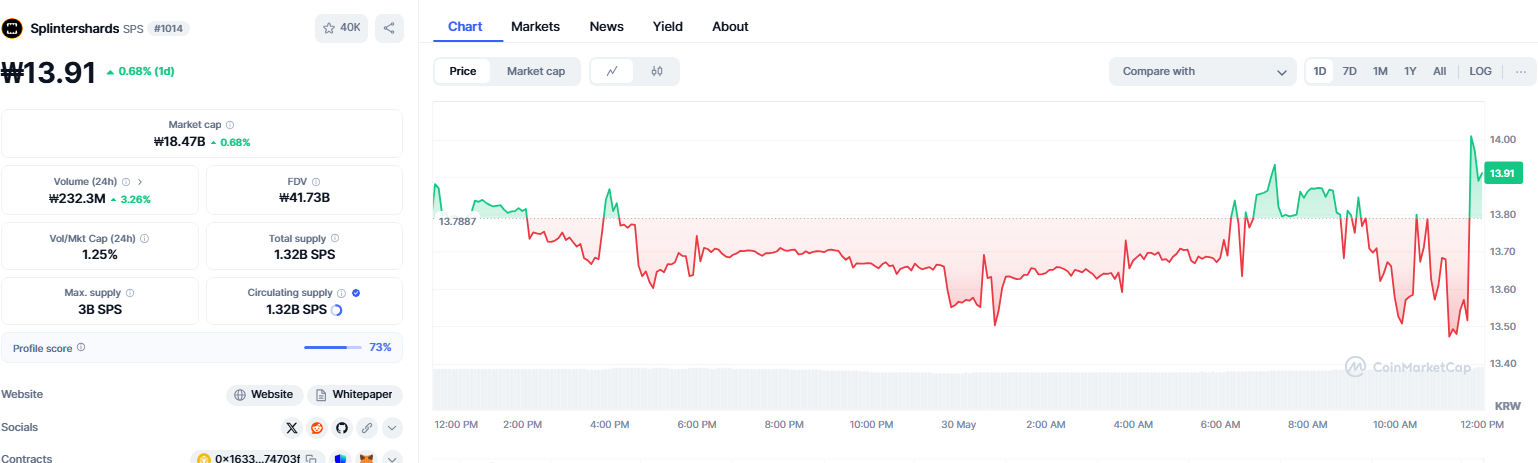Click the 3B SPS max supply value
Viewport: 1538px width, 463px height.
tap(100, 309)
